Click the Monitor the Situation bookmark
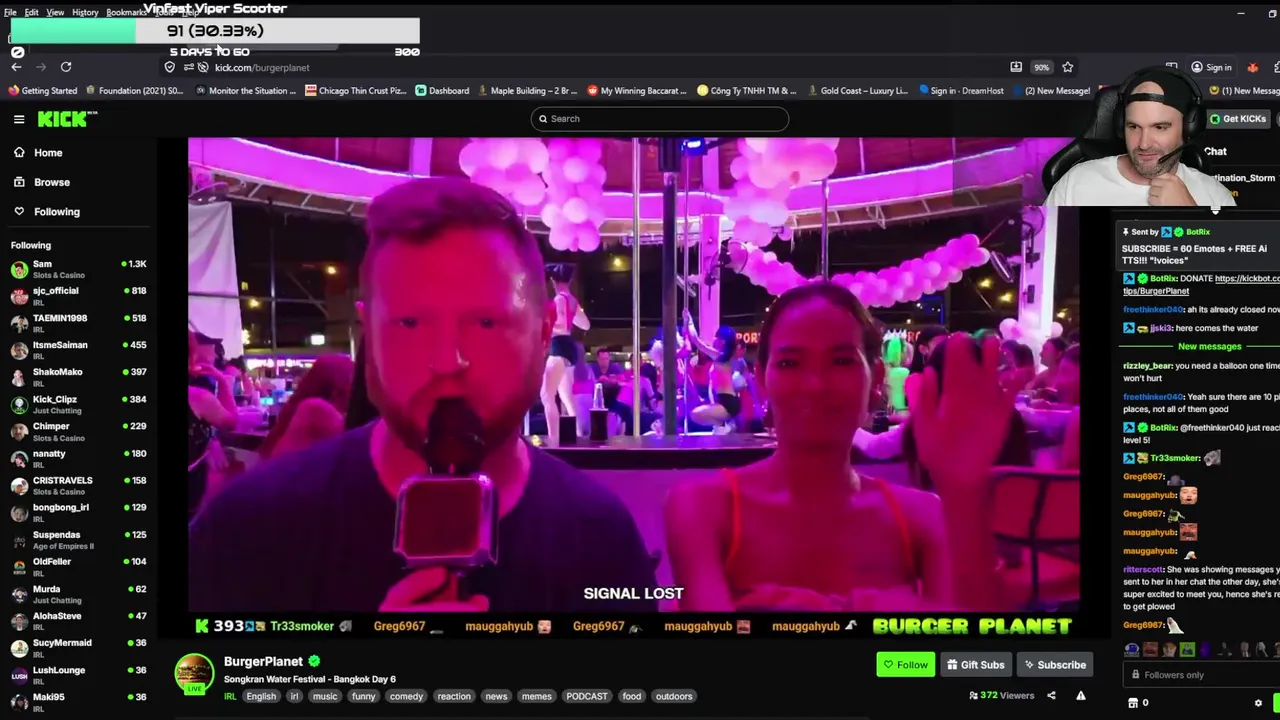 point(246,91)
